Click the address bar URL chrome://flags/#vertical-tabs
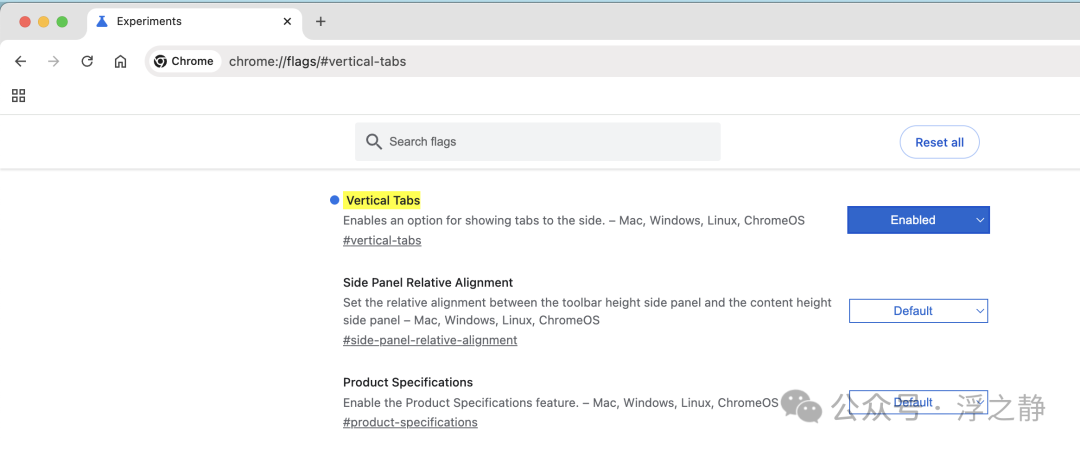 [318, 61]
